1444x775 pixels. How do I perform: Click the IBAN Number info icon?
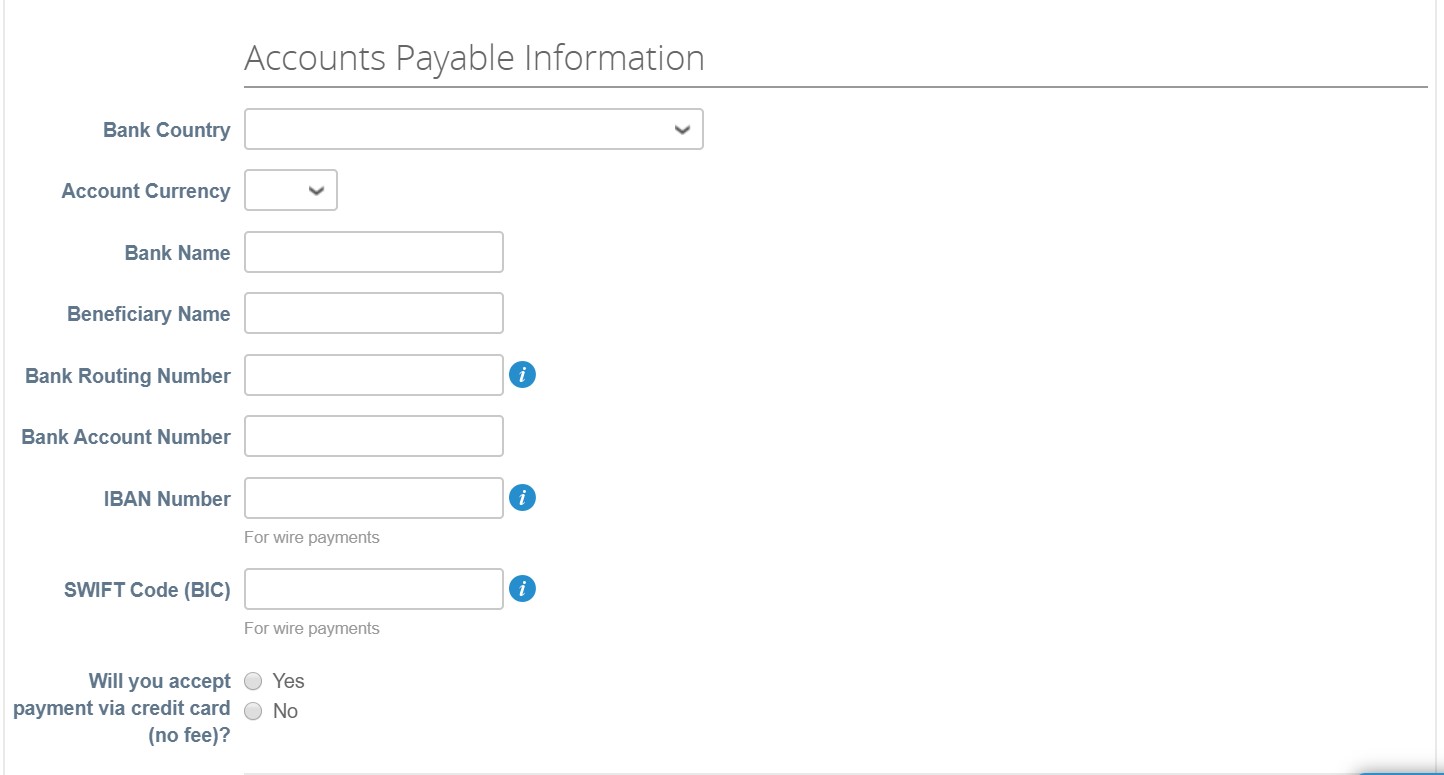(x=522, y=498)
